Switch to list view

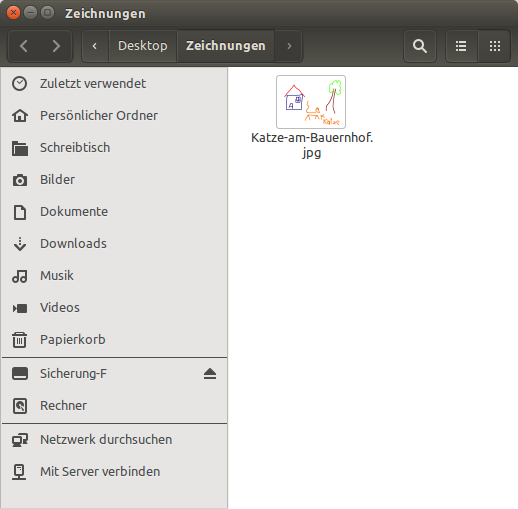coord(461,46)
